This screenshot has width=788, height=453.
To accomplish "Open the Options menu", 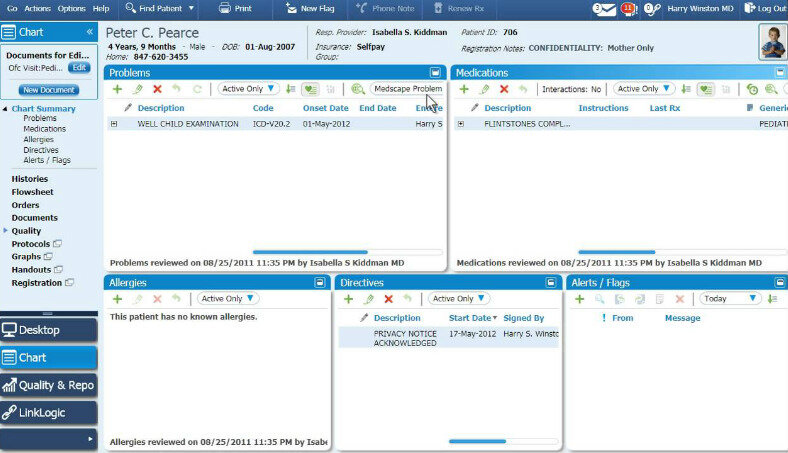I will click(71, 8).
